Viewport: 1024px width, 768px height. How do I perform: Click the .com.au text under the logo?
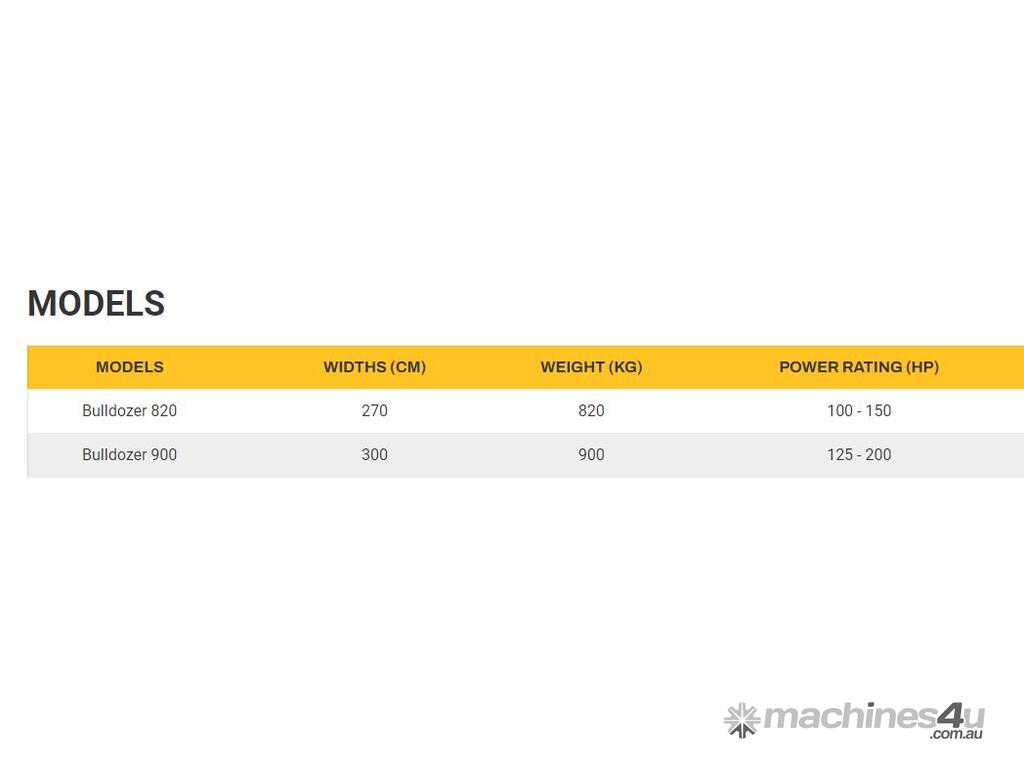pyautogui.click(x=956, y=735)
